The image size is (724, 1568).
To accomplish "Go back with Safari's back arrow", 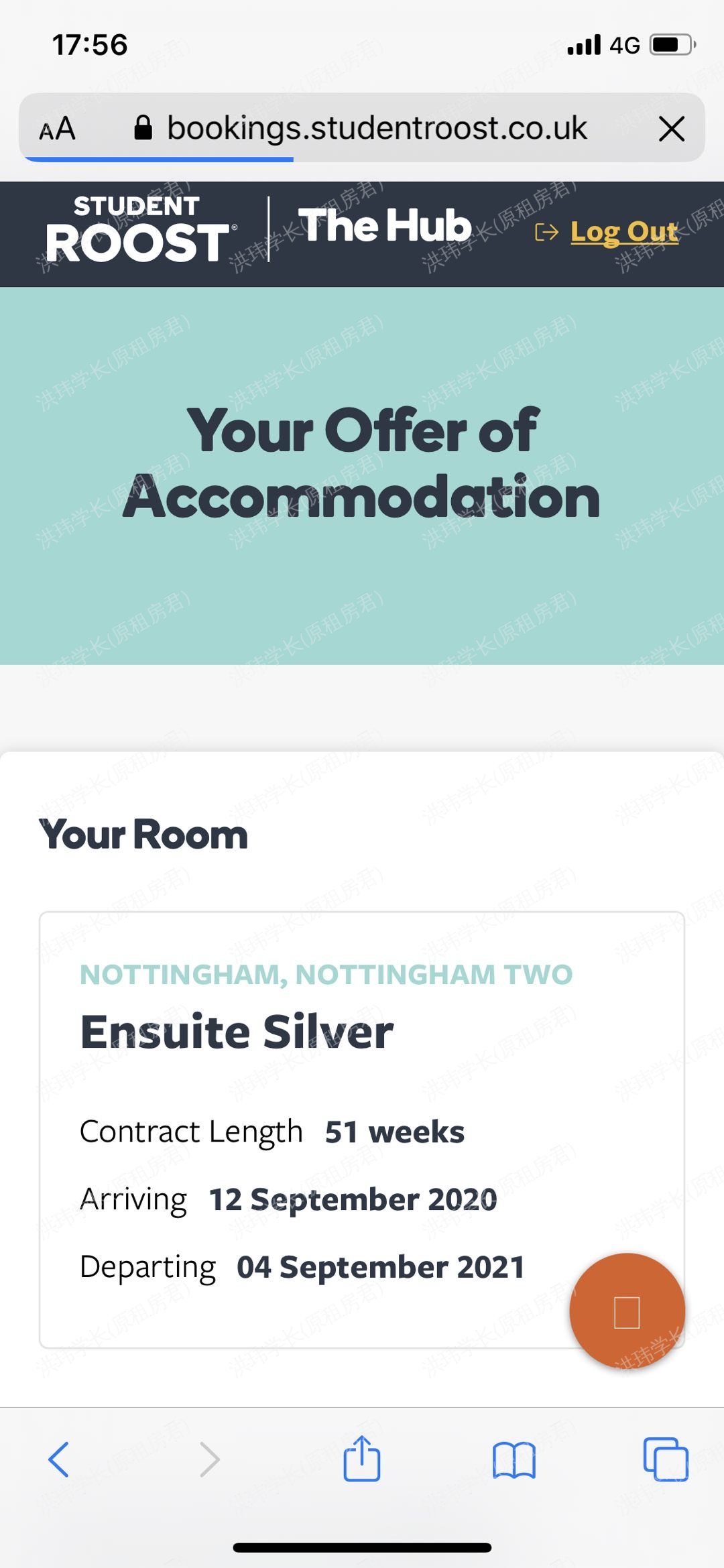I will coord(58,1459).
